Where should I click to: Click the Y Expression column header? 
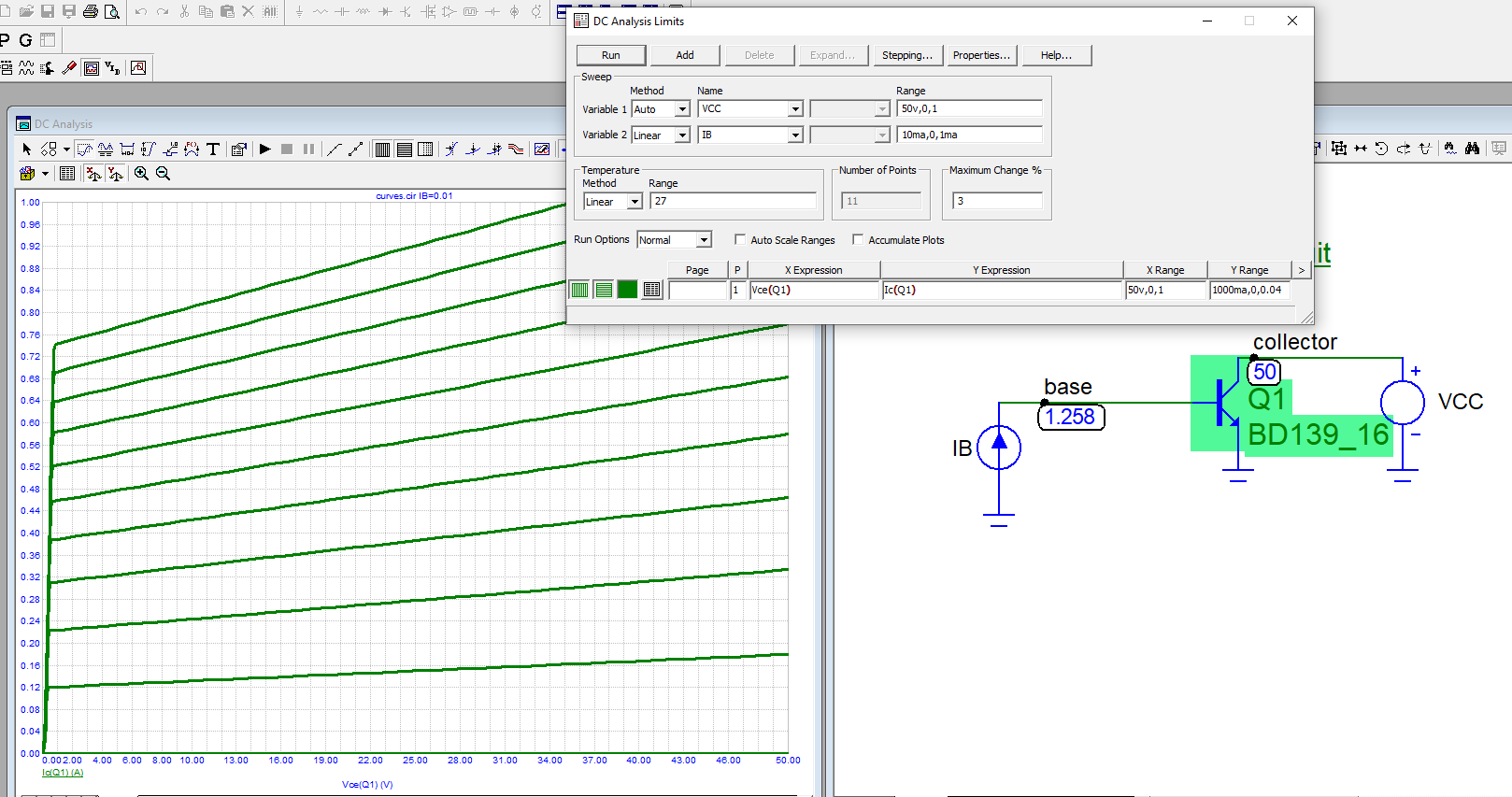1001,270
